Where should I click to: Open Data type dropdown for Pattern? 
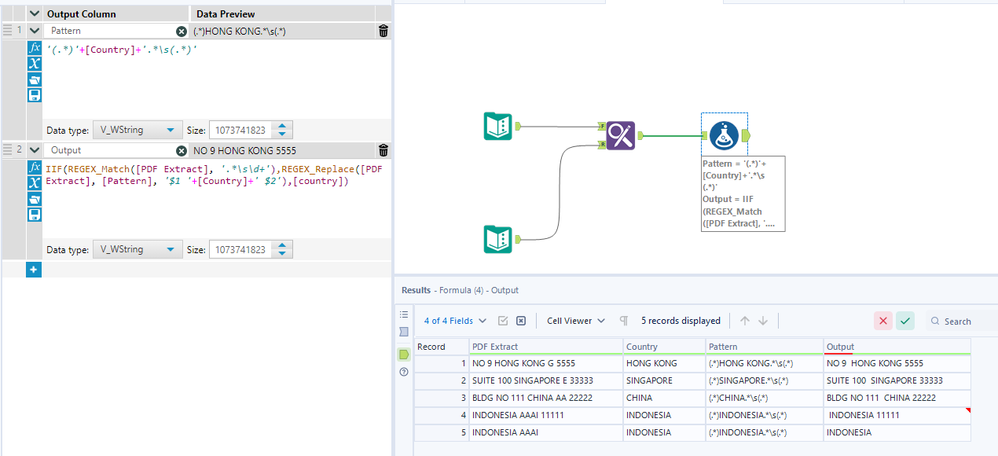pyautogui.click(x=137, y=130)
